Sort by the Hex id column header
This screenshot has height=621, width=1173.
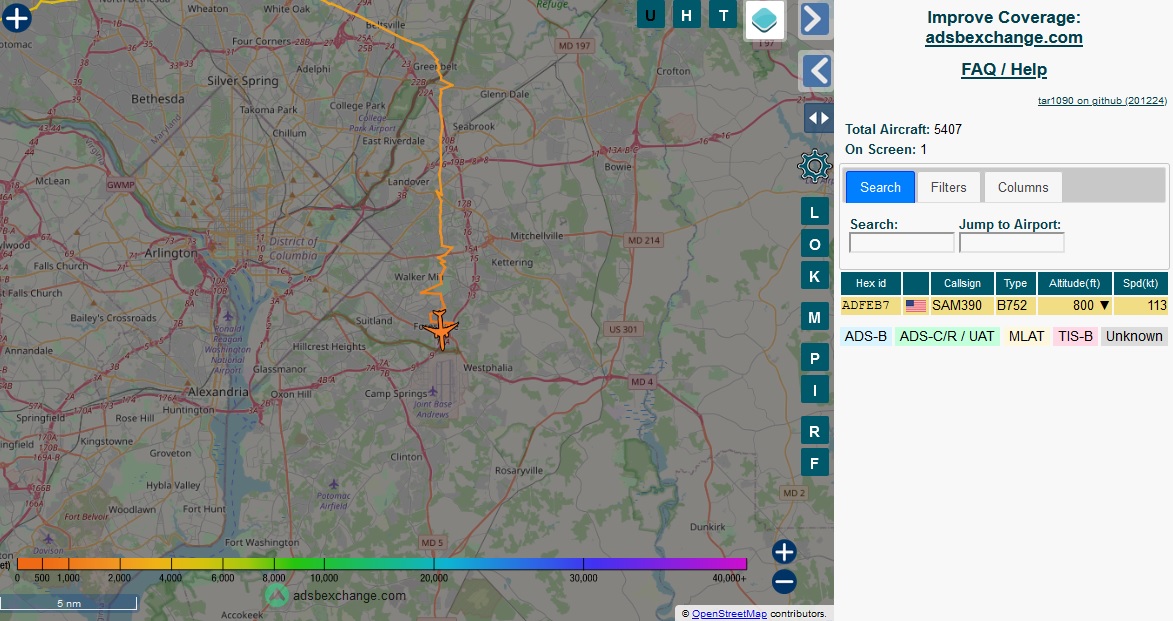[x=871, y=284]
